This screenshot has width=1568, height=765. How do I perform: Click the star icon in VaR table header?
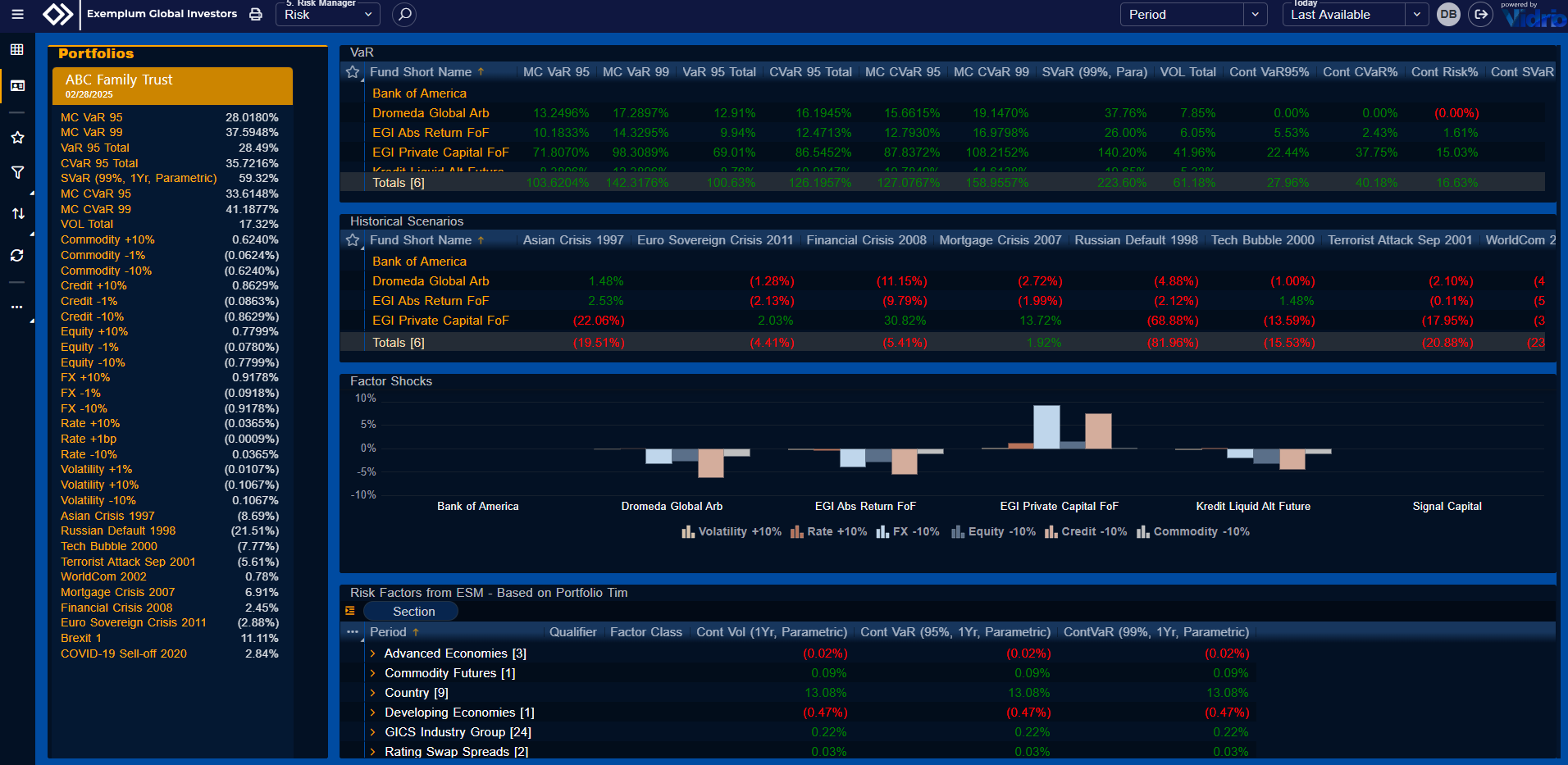353,72
